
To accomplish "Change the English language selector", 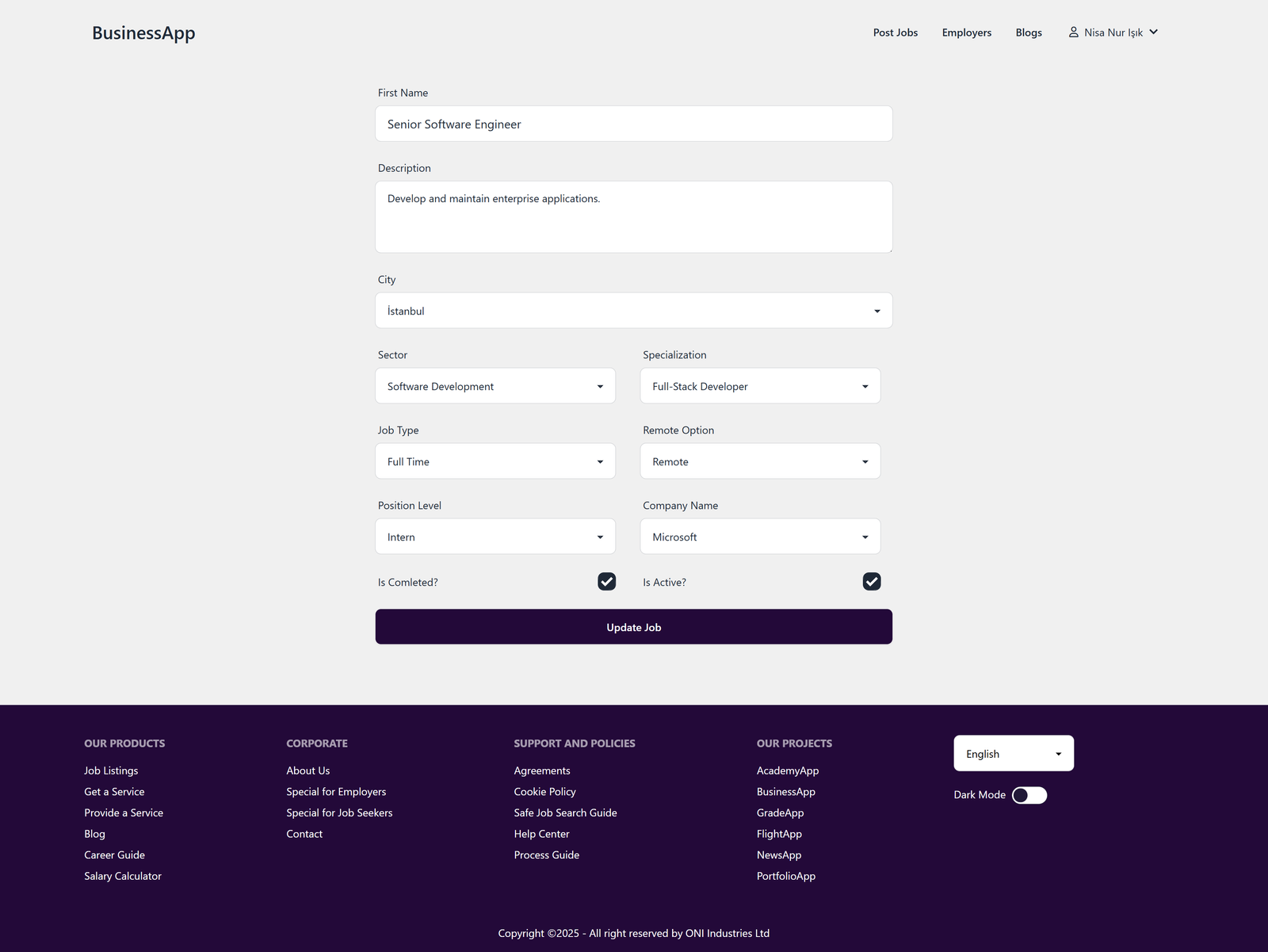I will coord(1013,754).
